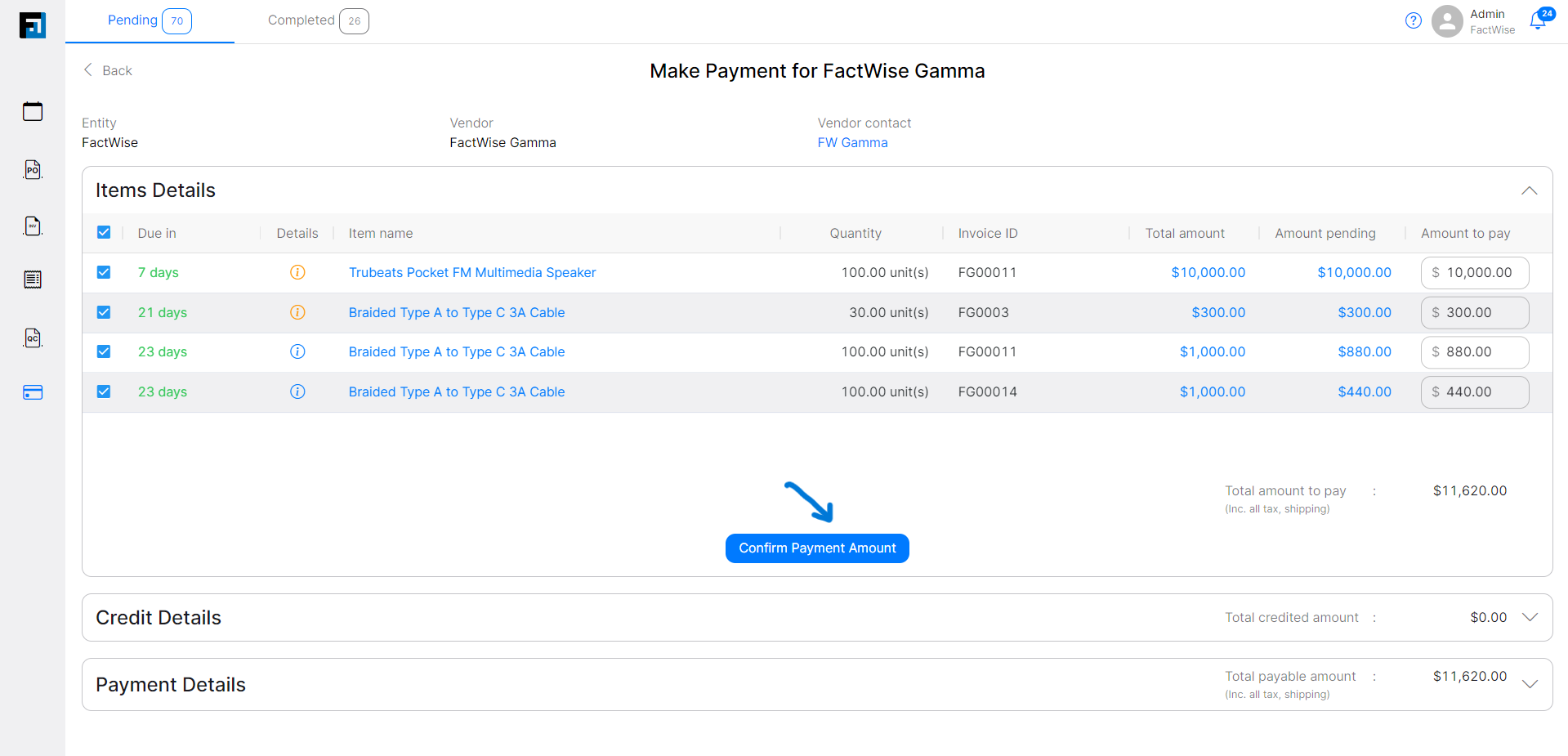
Task: Switch to the Completed tab
Action: tap(318, 20)
